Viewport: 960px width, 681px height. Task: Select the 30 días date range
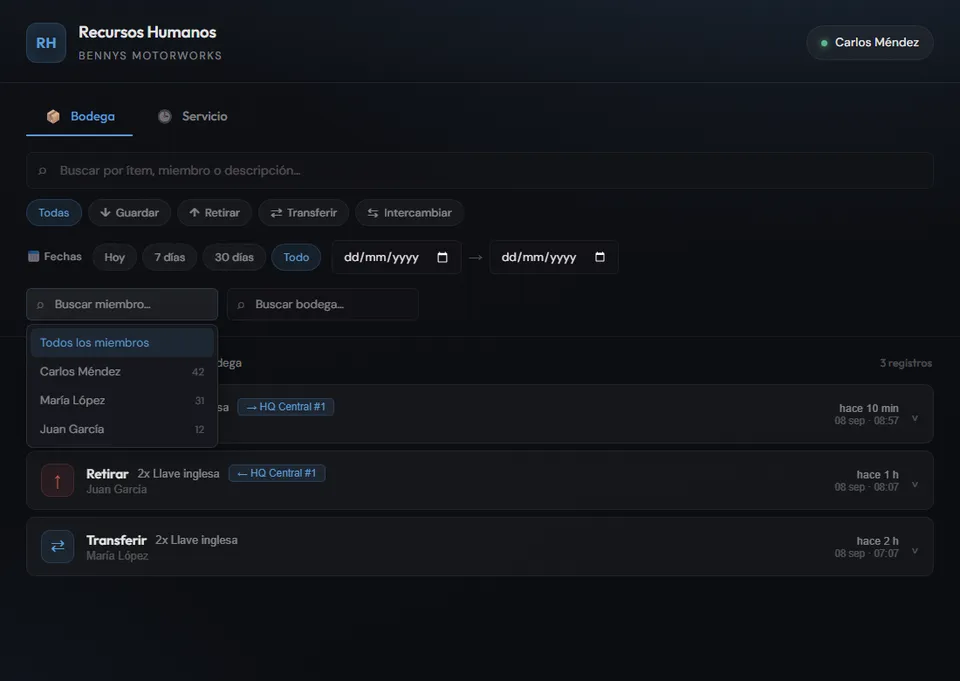click(234, 257)
